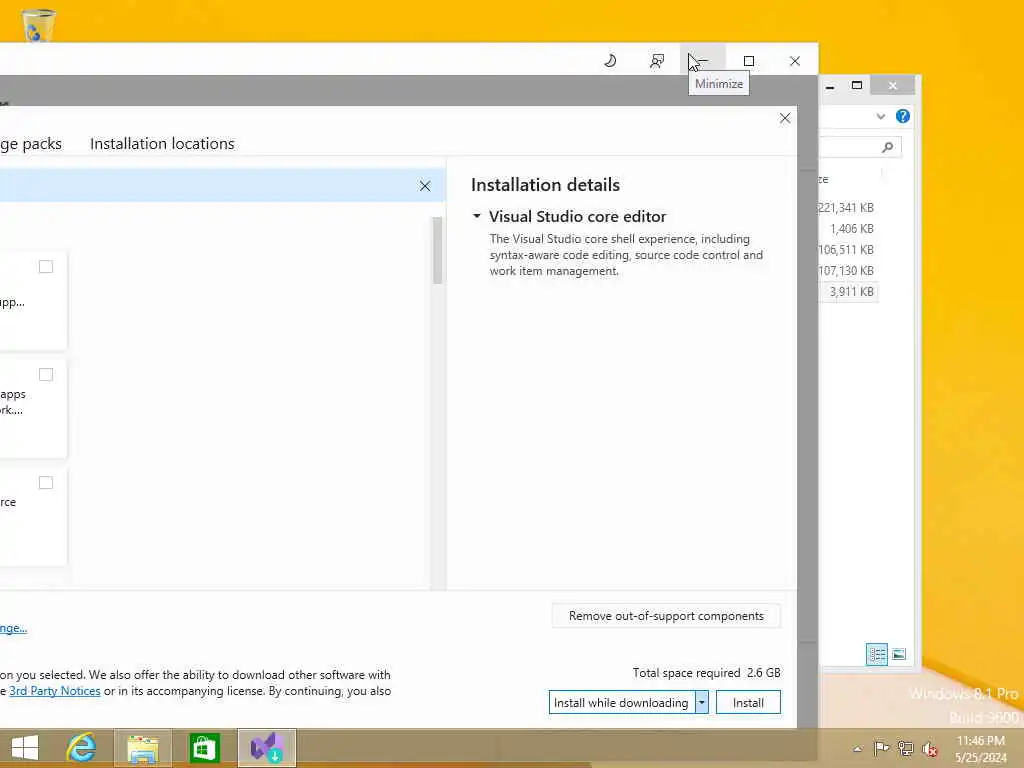Open Install while downloading dropdown arrow
The width and height of the screenshot is (1024, 768).
click(702, 703)
